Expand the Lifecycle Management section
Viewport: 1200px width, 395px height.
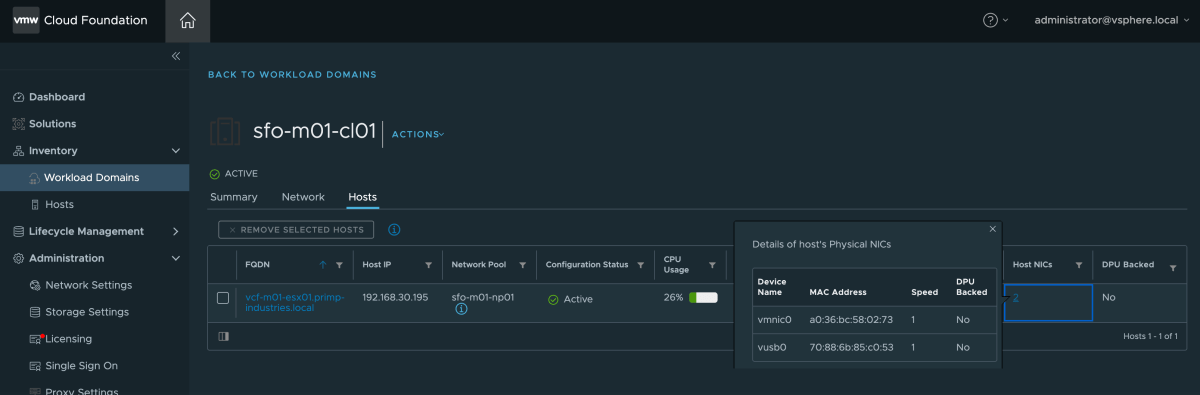click(x=175, y=231)
